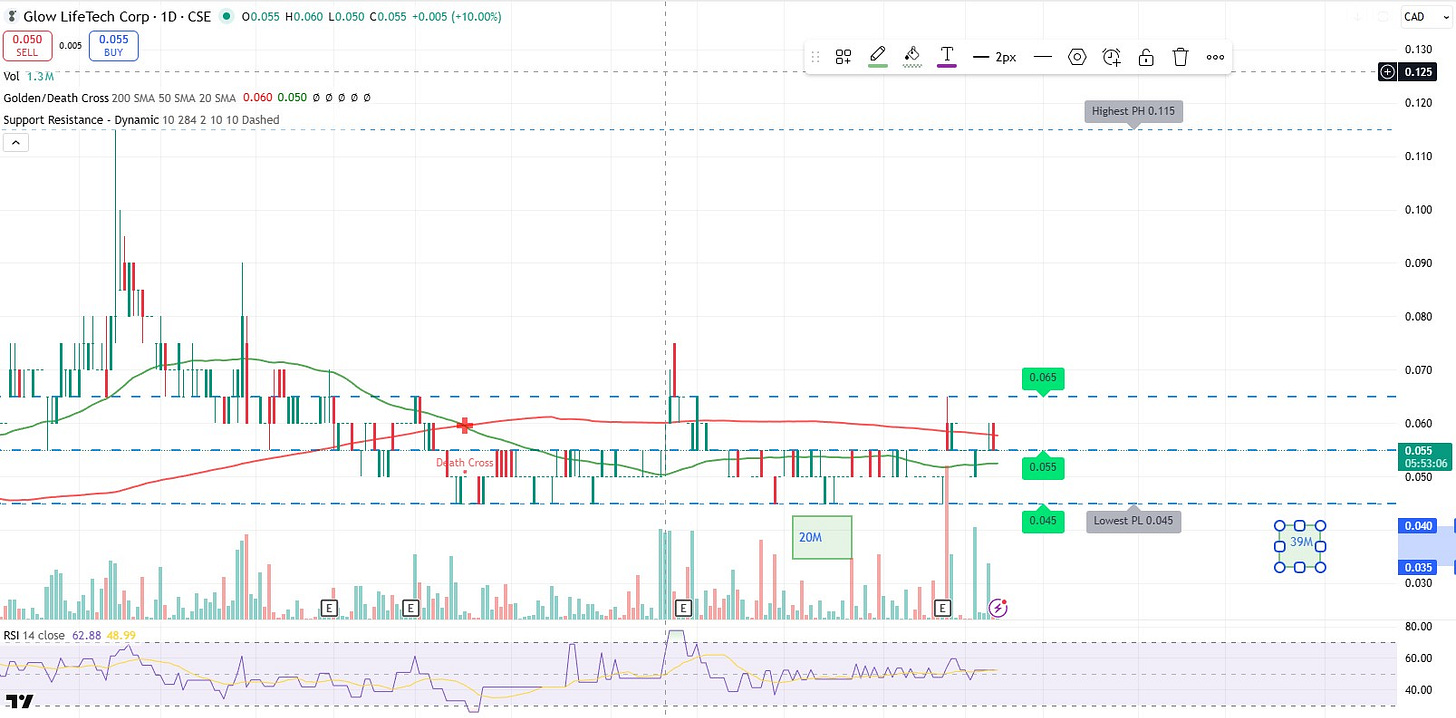The width and height of the screenshot is (1456, 718).
Task: Click the current price label with countdown 05:53:06
Action: click(1427, 457)
